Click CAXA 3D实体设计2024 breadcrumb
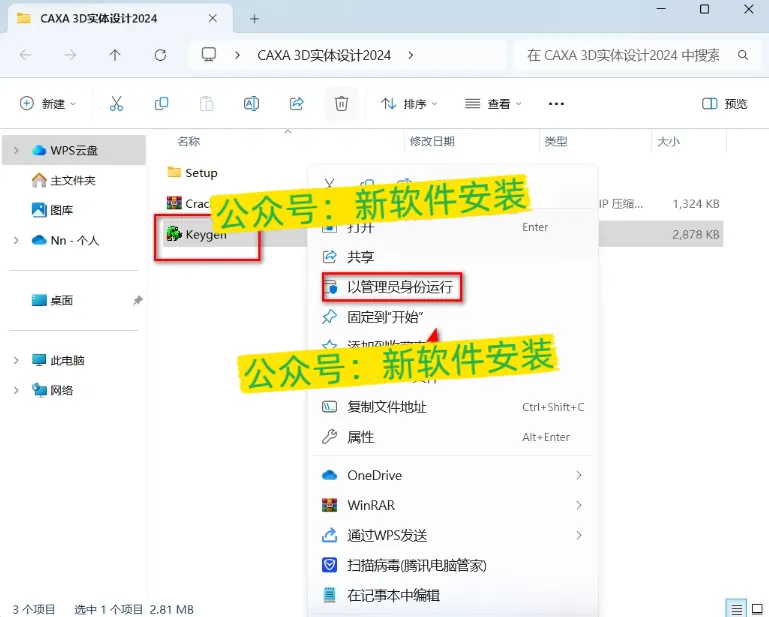The image size is (769, 617). point(324,55)
